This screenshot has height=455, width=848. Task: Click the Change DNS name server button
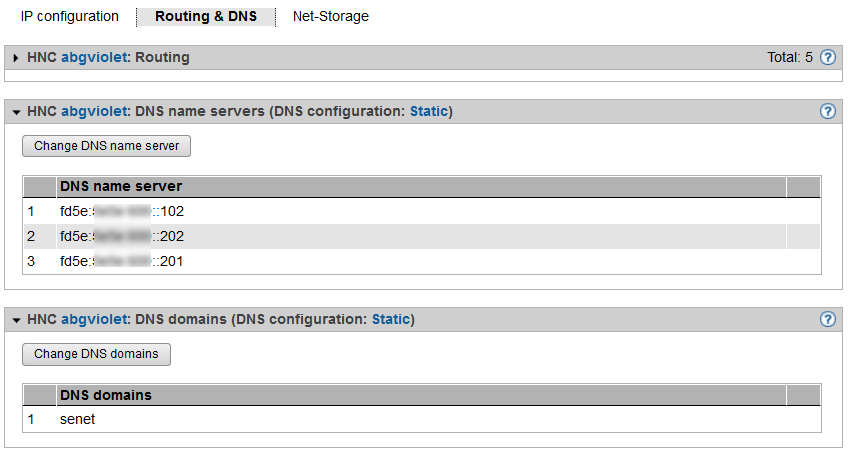click(107, 146)
